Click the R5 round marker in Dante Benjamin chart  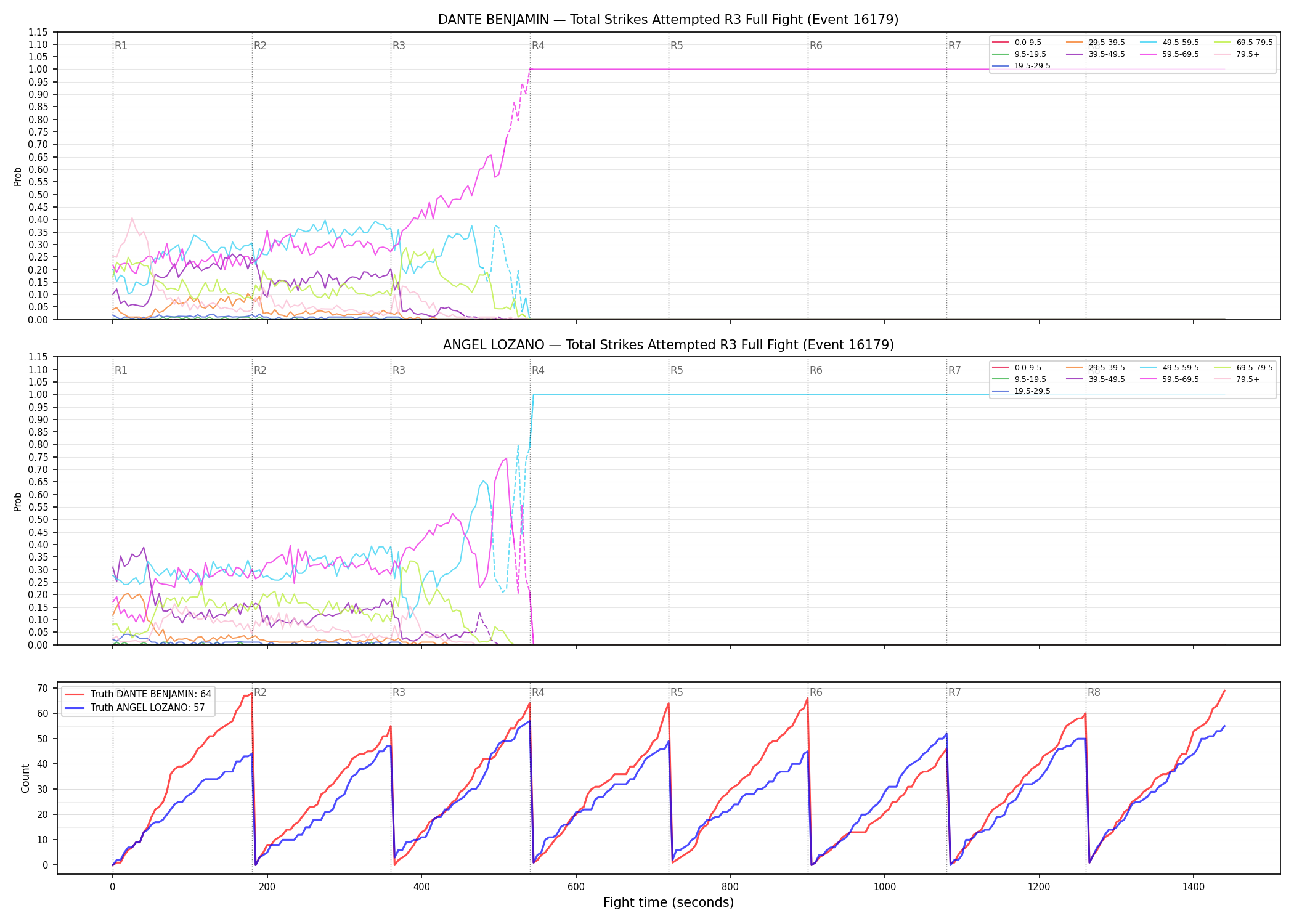[677, 46]
